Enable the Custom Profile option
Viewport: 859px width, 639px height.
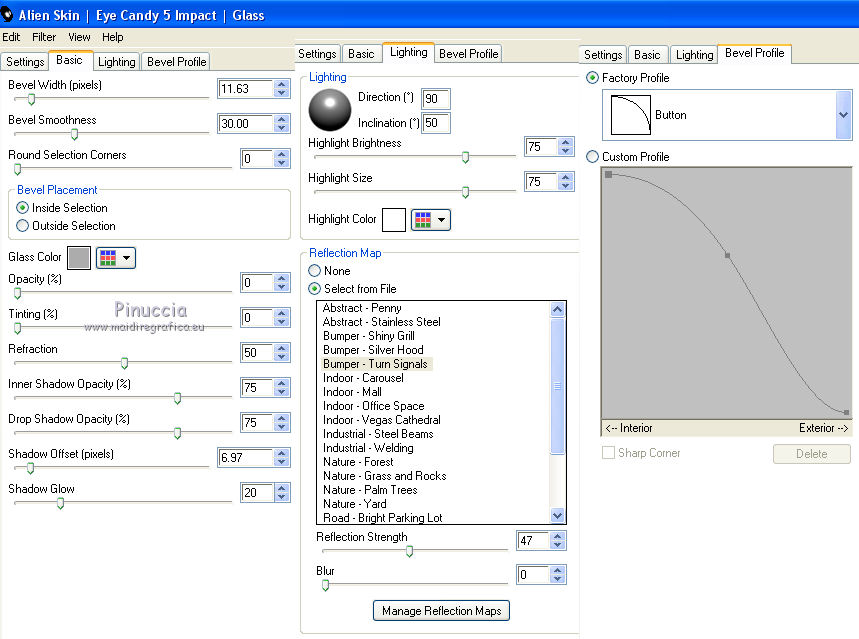[593, 157]
